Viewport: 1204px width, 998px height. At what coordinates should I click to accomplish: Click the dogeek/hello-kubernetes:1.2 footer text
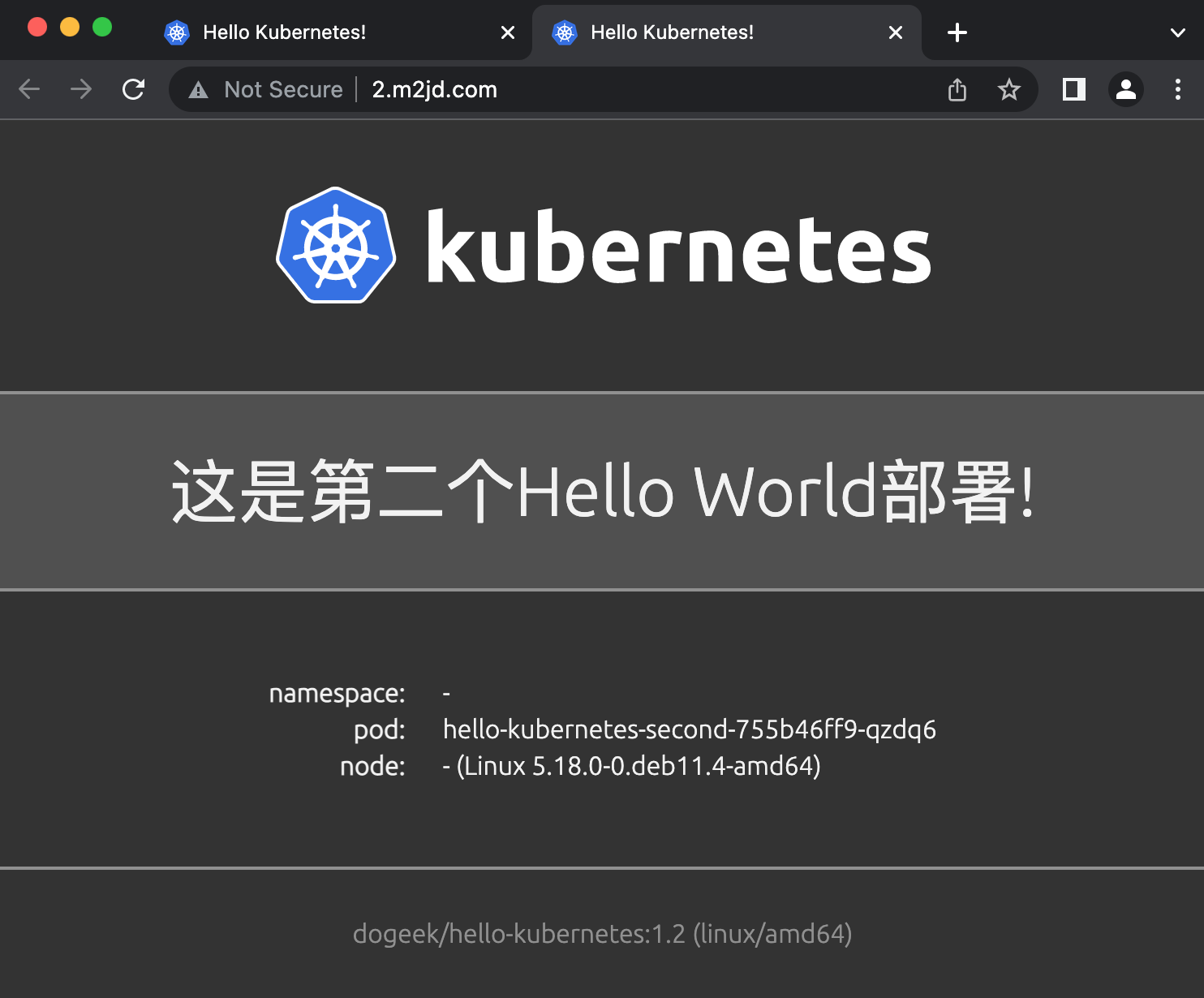click(603, 934)
